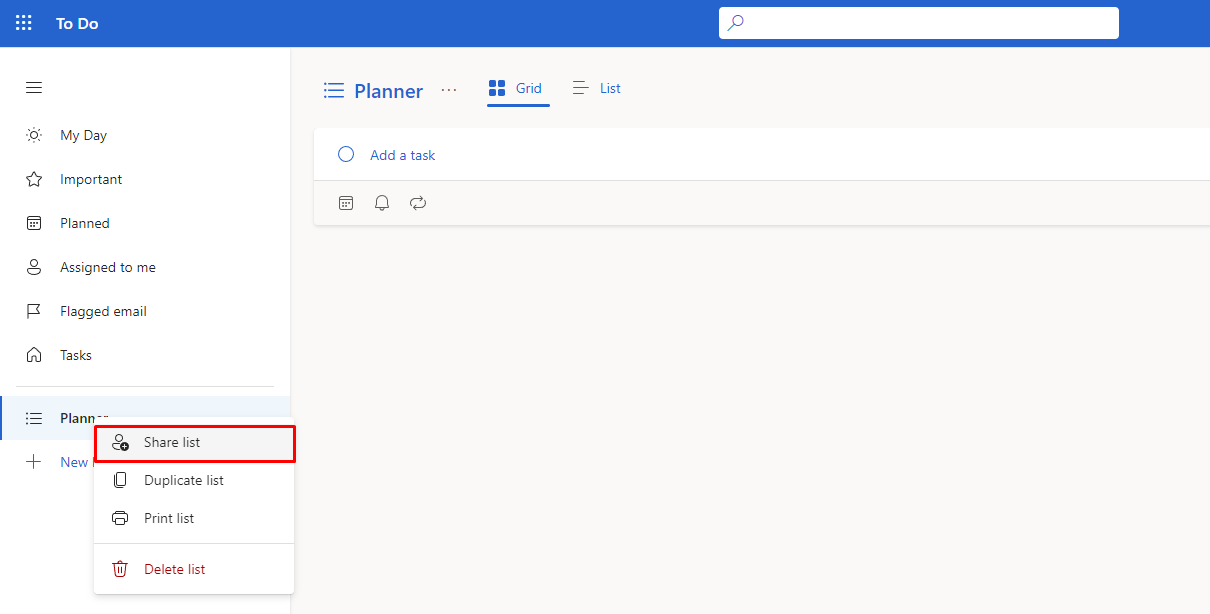
Task: Collapse the sidebar with hamburger icon
Action: pyautogui.click(x=34, y=88)
